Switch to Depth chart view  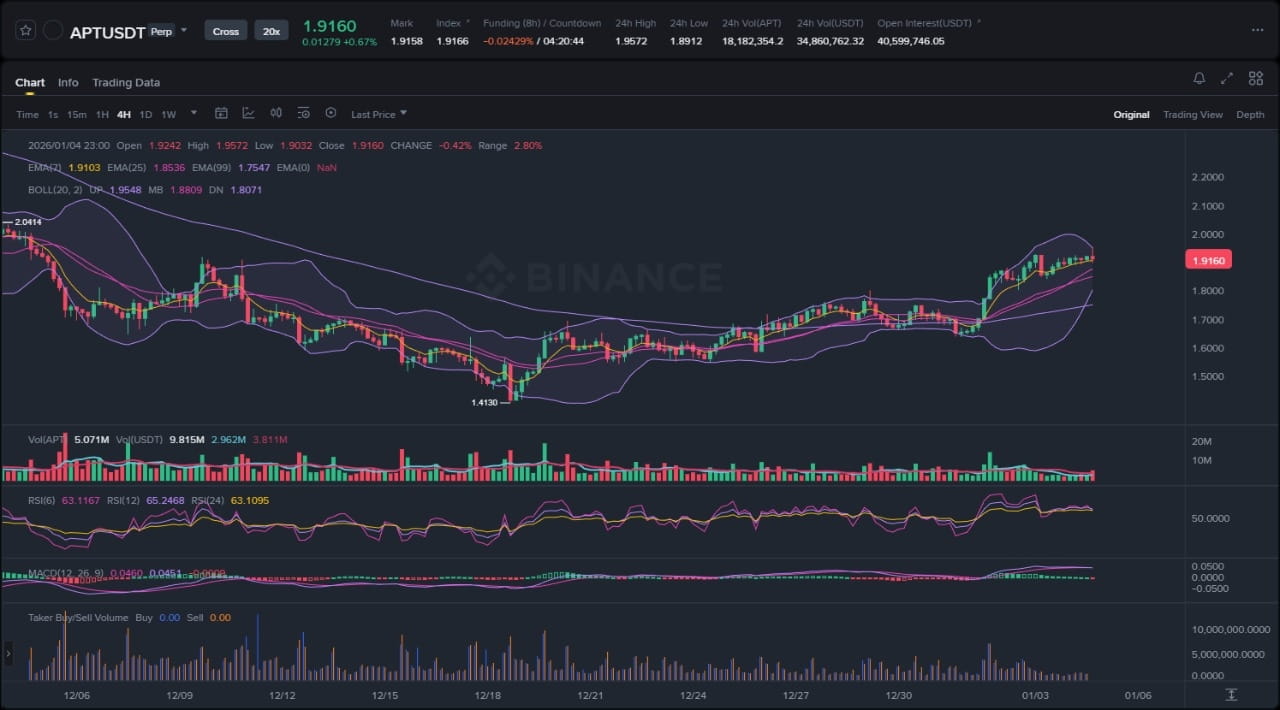[x=1250, y=114]
